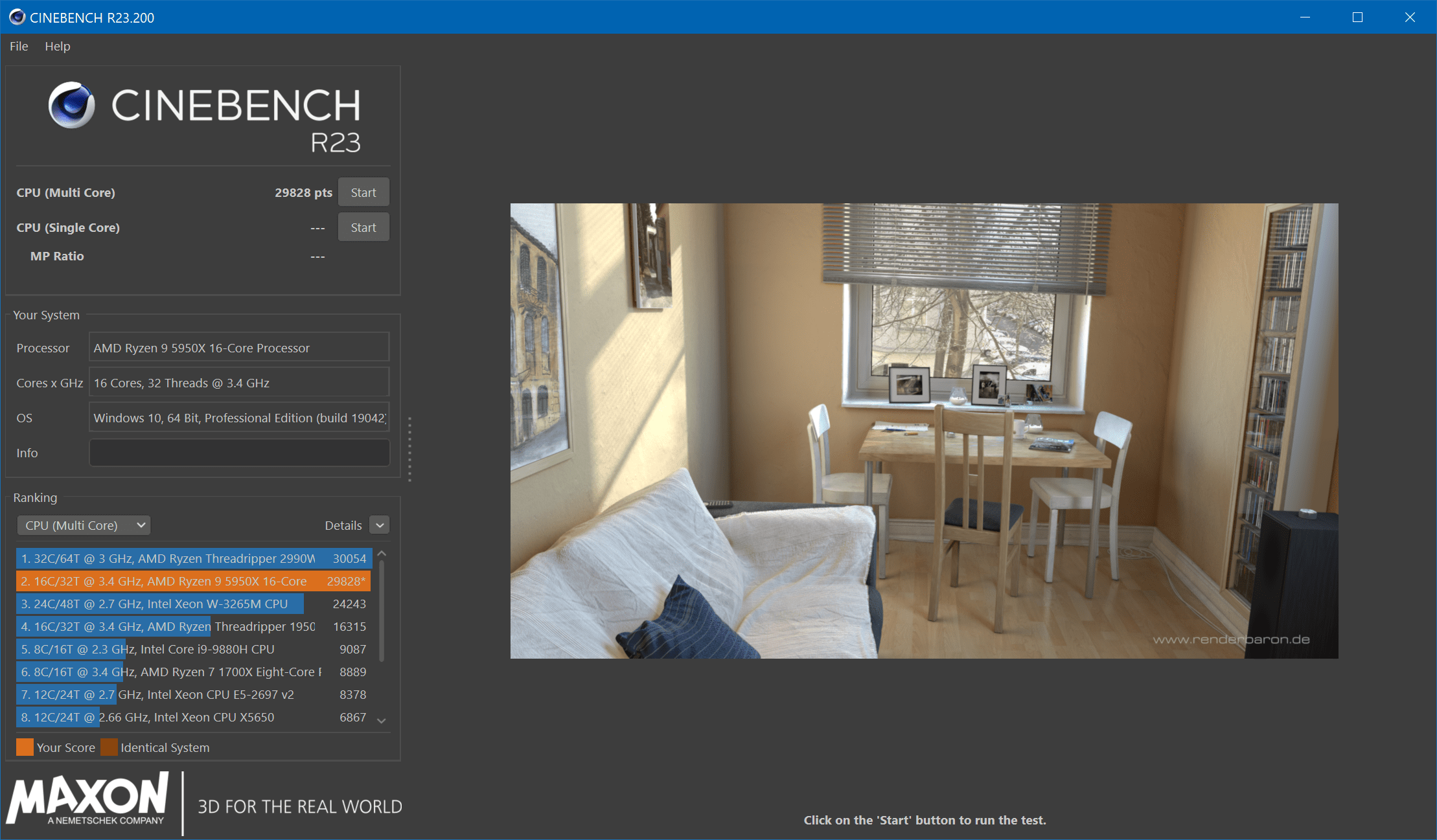Image resolution: width=1437 pixels, height=840 pixels.
Task: Open the CPU (Multi Core) ranking dropdown
Action: (x=84, y=525)
